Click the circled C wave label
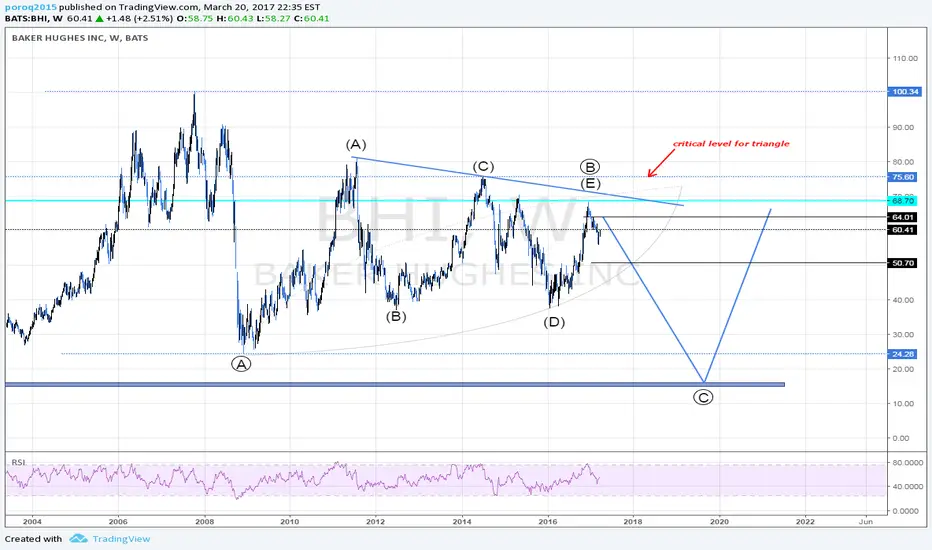This screenshot has height=550, width=932. click(703, 397)
